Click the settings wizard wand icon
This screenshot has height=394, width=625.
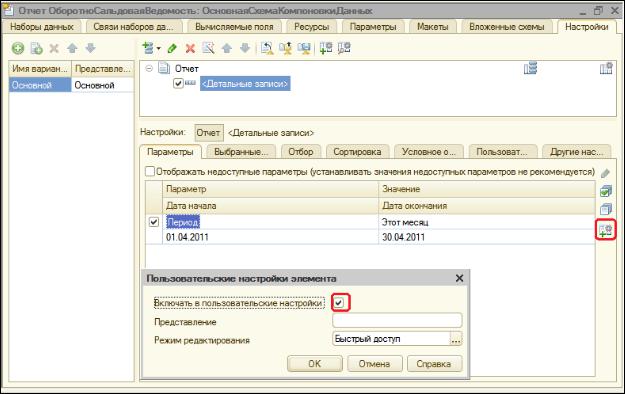(x=208, y=48)
